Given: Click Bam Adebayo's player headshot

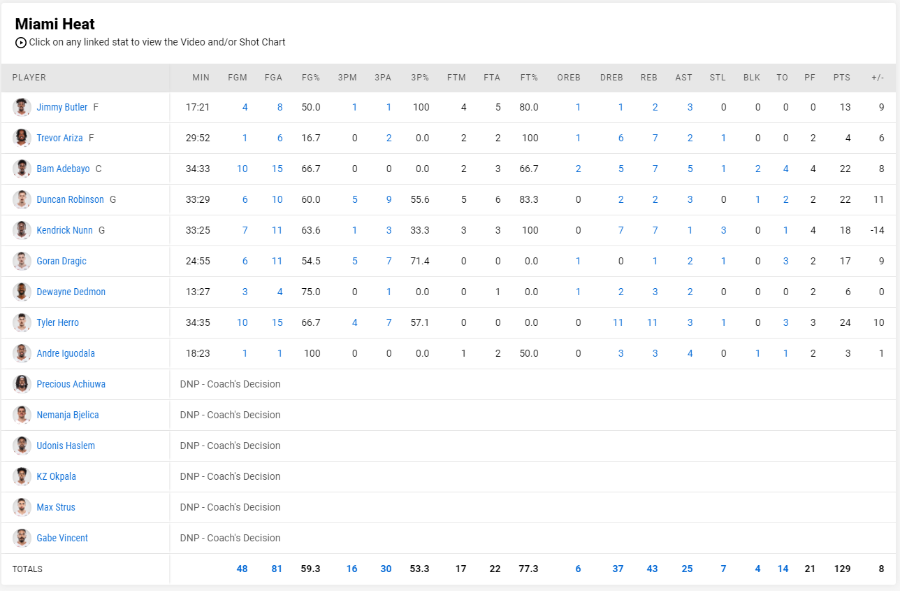Looking at the screenshot, I should point(22,169).
